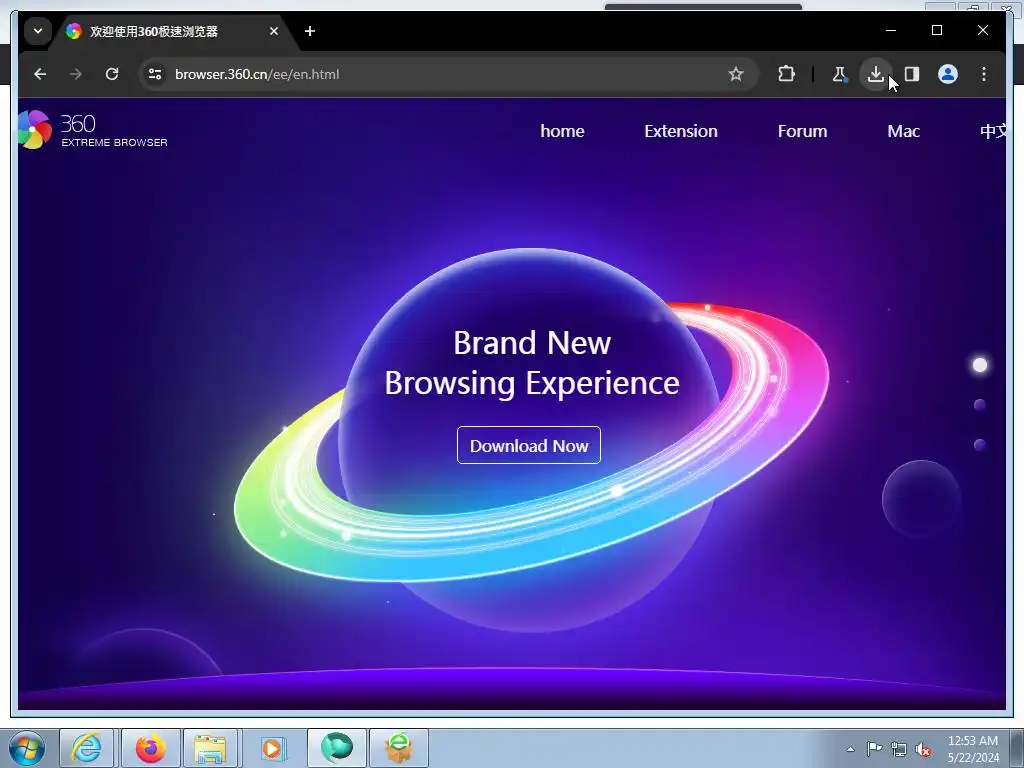Toggle the browser side panel

point(912,74)
